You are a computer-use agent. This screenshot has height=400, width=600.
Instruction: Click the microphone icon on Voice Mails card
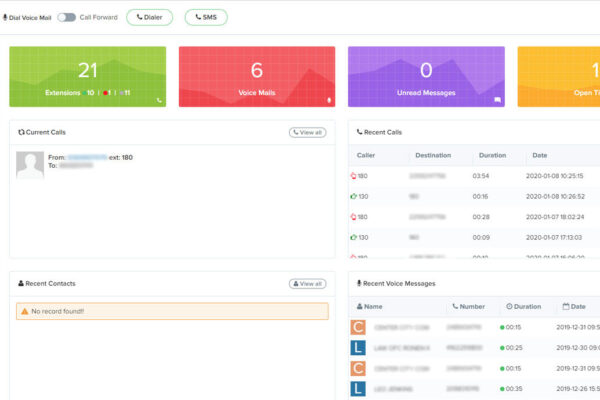tap(328, 100)
